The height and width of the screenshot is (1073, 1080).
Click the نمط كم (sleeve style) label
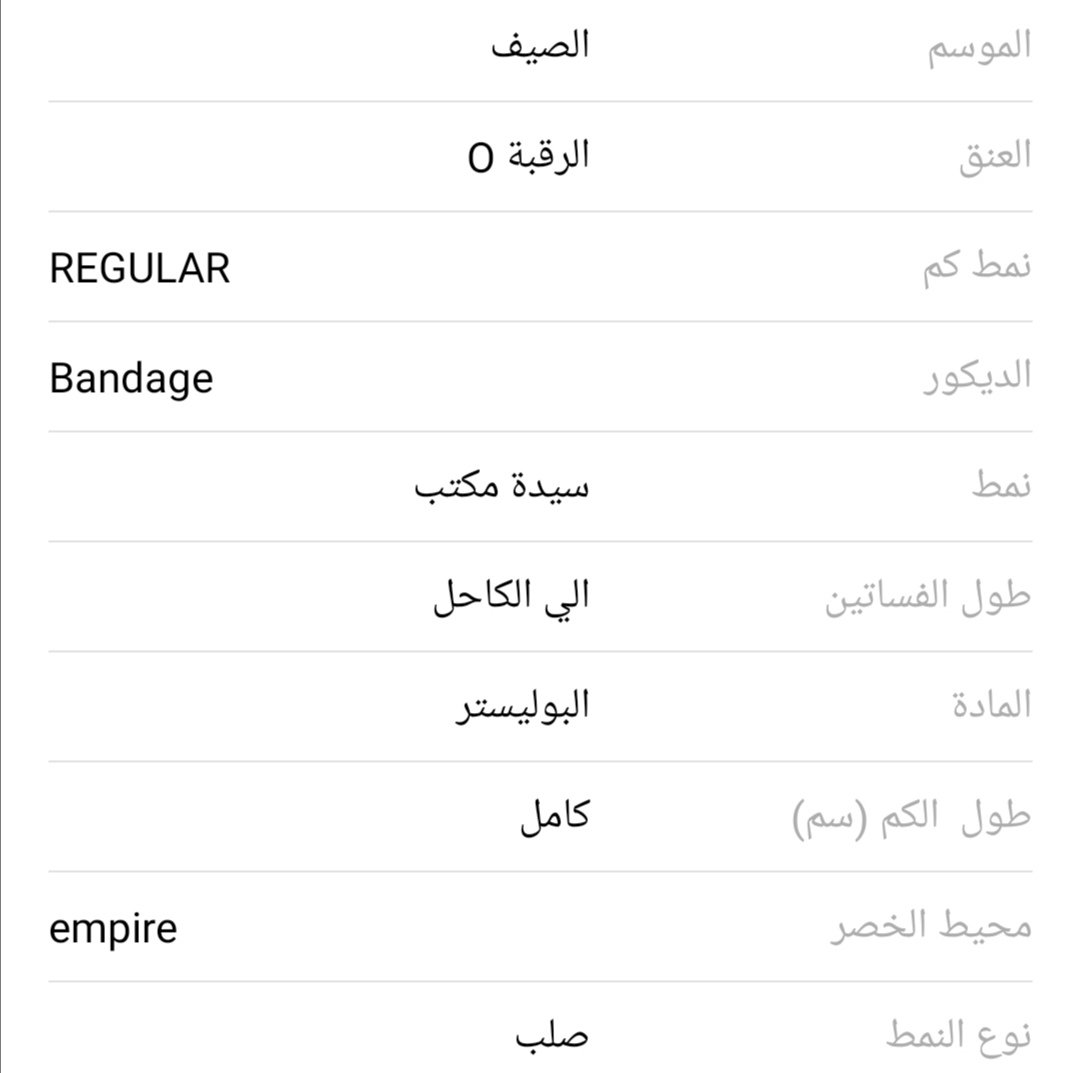976,268
